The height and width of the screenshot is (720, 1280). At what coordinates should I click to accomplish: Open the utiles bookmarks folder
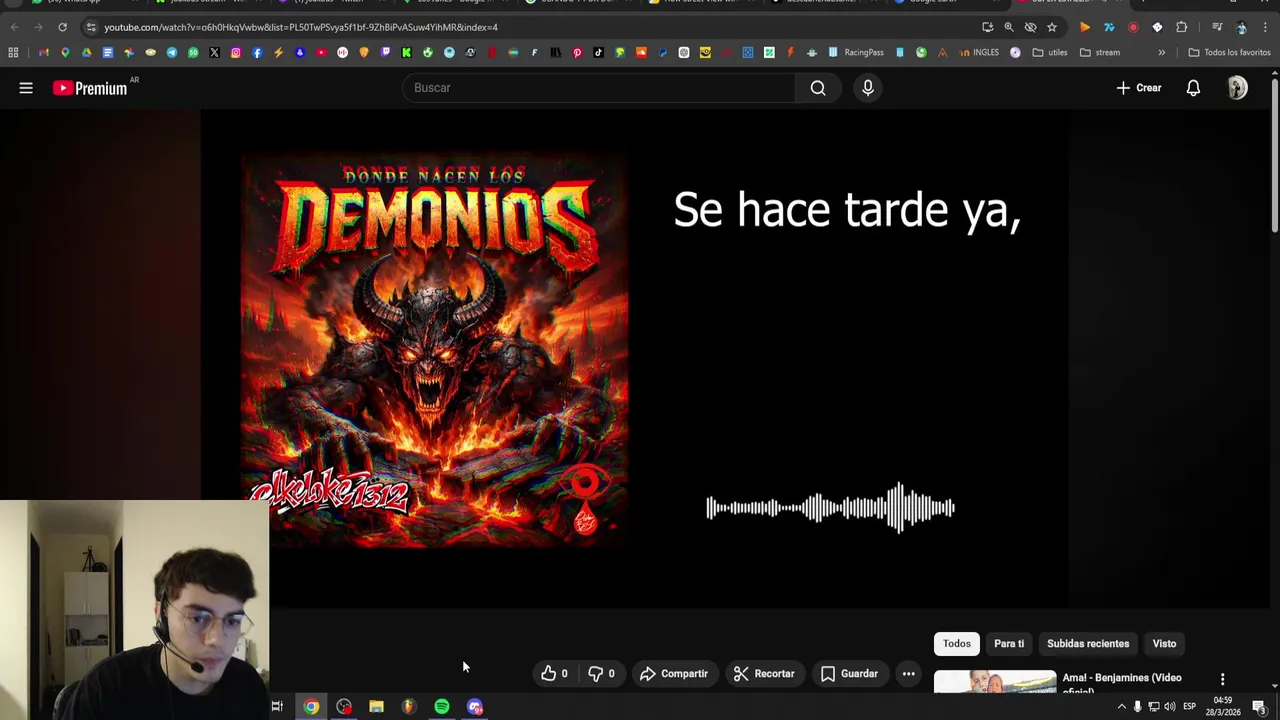[1050, 52]
